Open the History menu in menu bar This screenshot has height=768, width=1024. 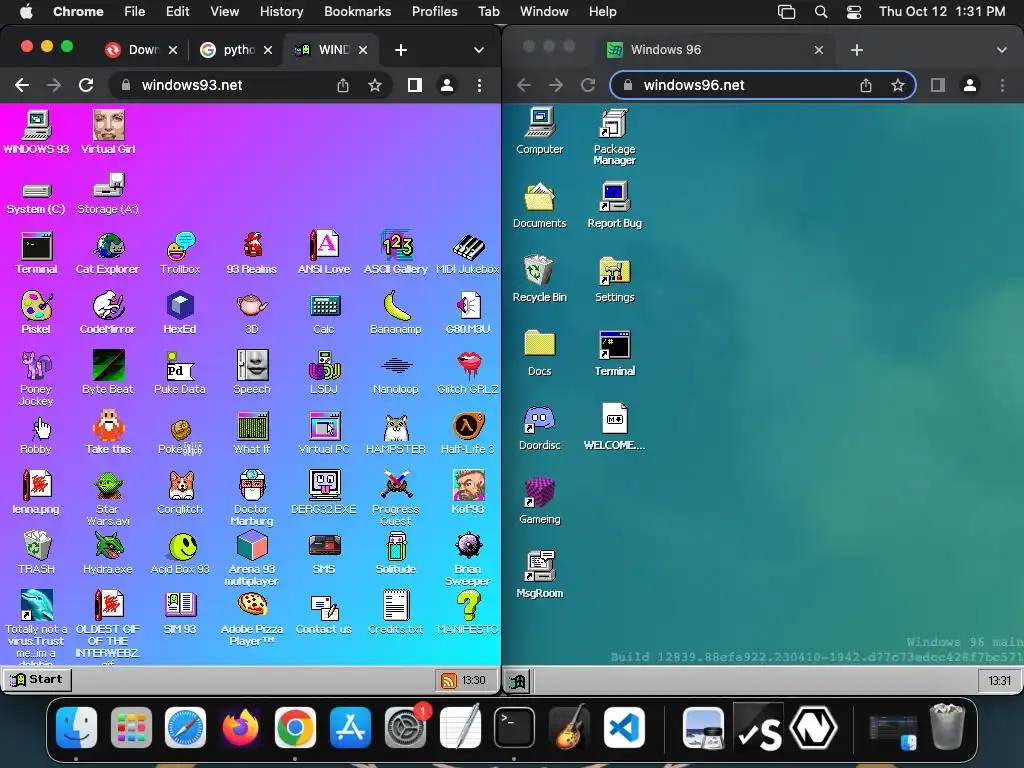pos(281,11)
